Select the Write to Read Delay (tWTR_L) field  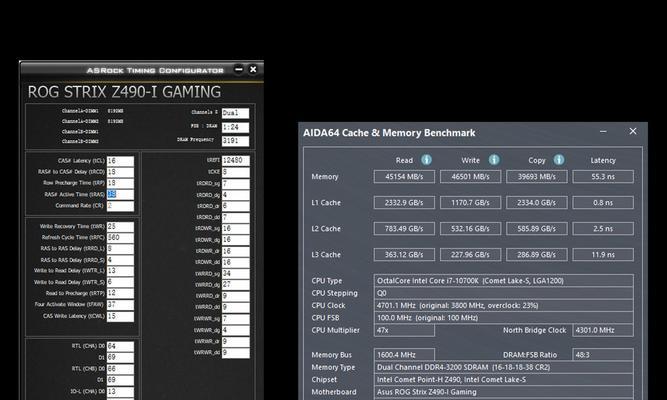tap(120, 271)
